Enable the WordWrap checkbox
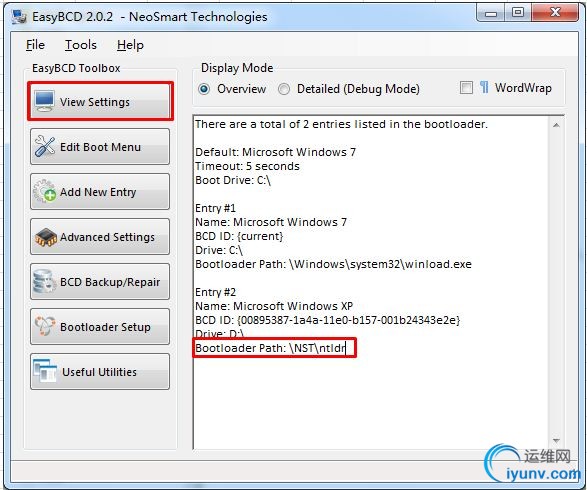Image resolution: width=587 pixels, height=490 pixels. coord(466,88)
